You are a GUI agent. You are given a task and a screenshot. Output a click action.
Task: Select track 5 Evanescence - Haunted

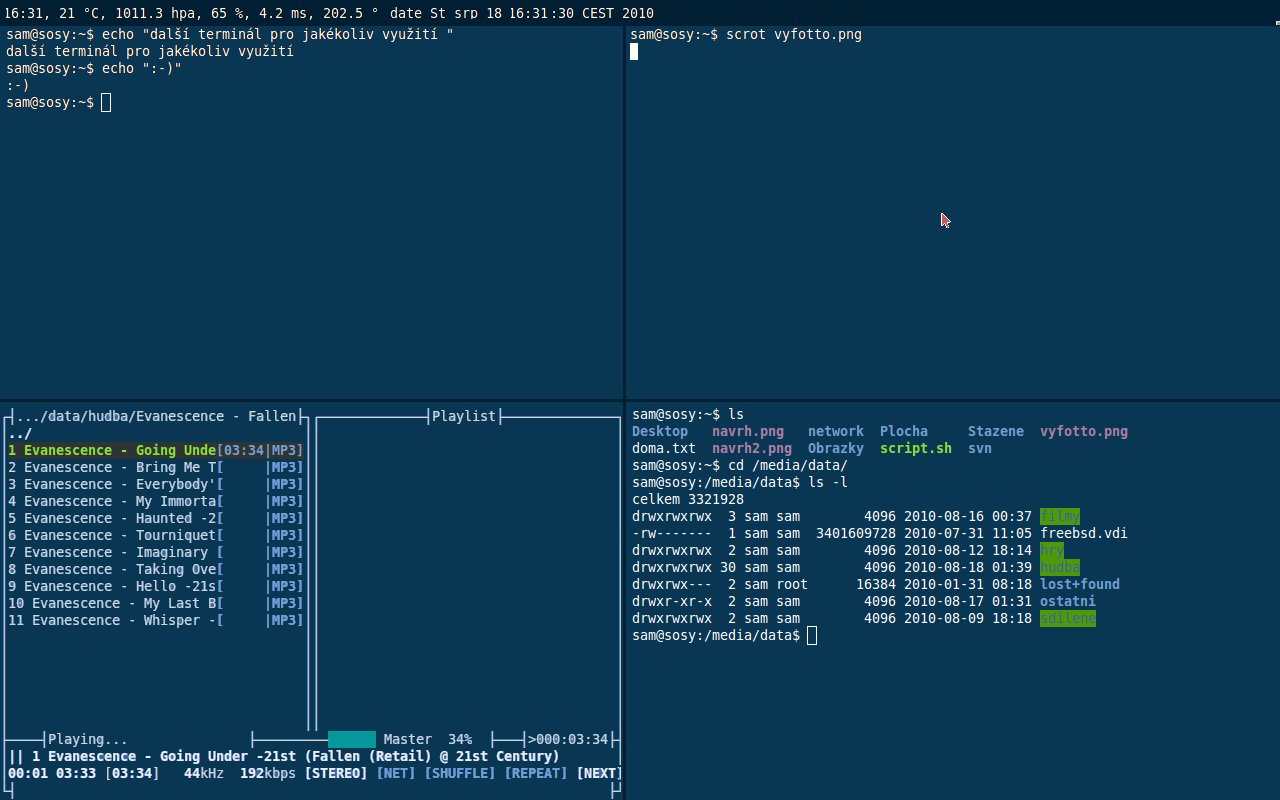(155, 518)
